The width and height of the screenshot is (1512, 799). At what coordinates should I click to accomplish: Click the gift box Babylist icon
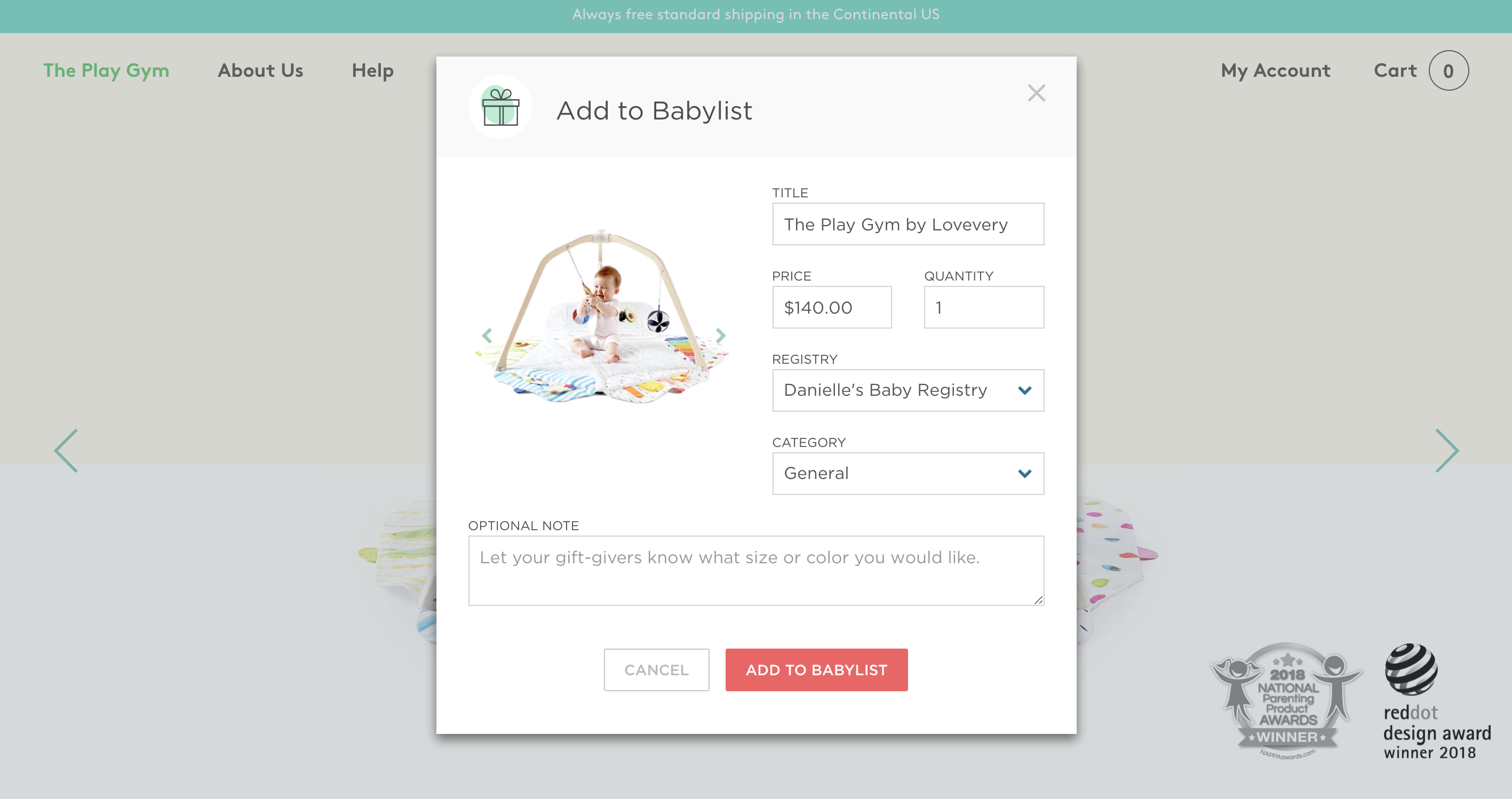[x=500, y=107]
